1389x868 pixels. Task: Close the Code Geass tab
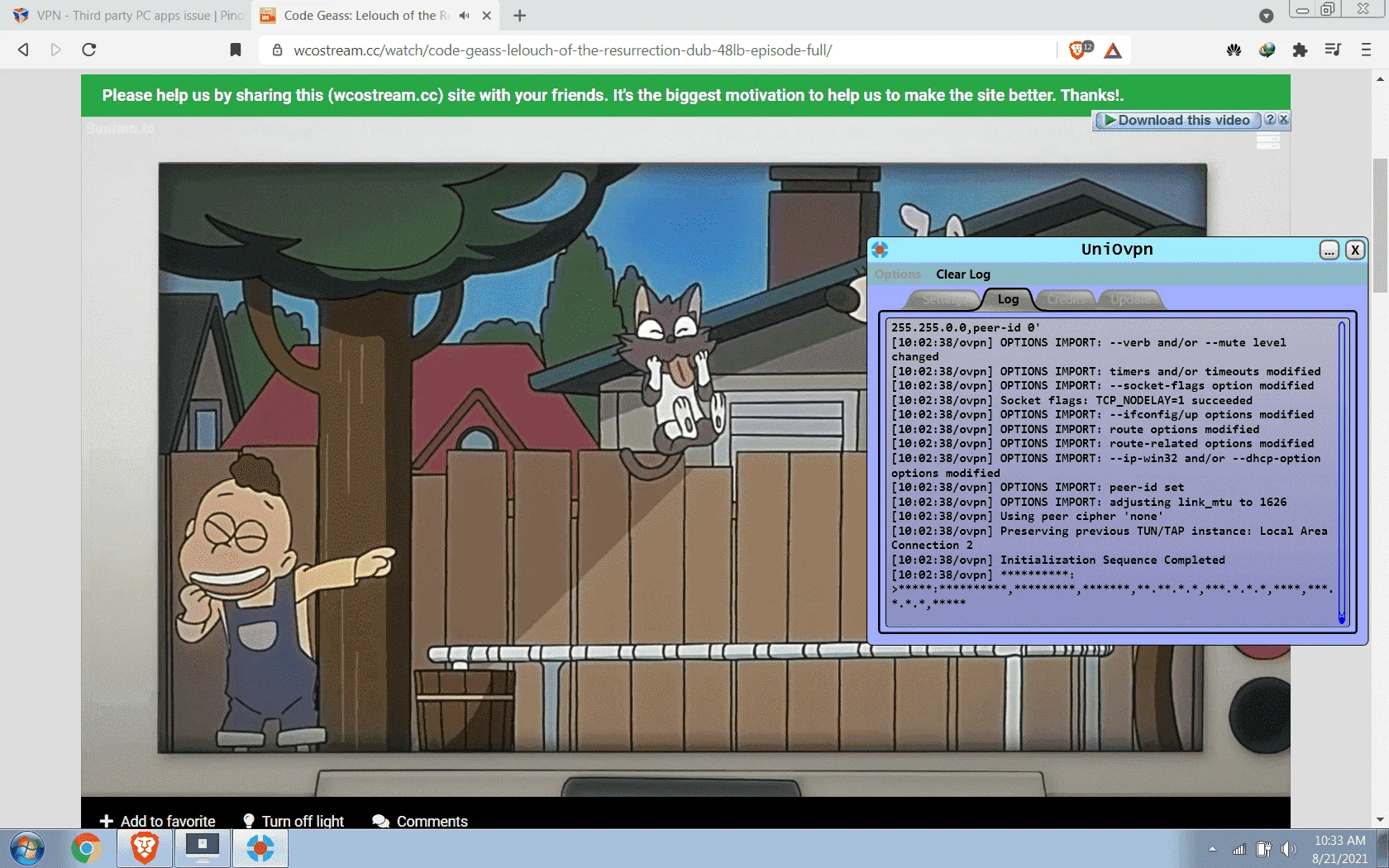tap(487, 16)
